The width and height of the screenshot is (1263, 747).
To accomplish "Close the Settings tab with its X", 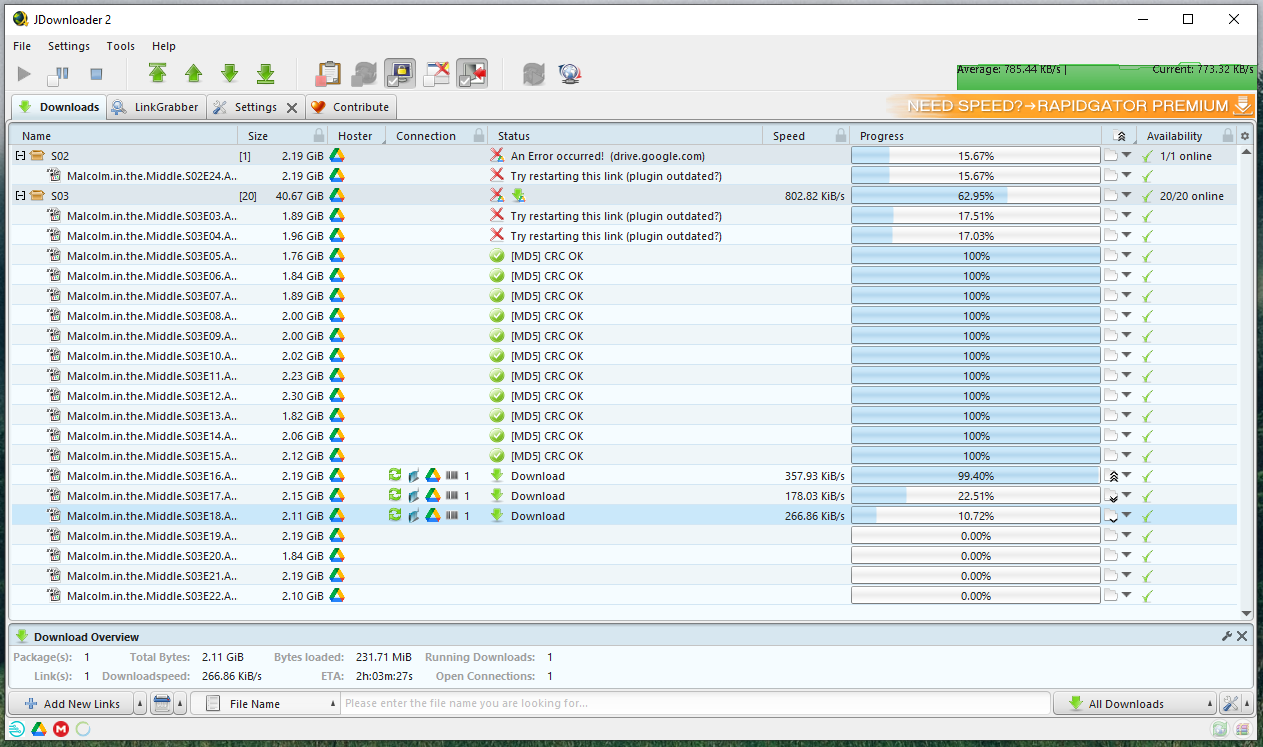I will click(x=292, y=107).
